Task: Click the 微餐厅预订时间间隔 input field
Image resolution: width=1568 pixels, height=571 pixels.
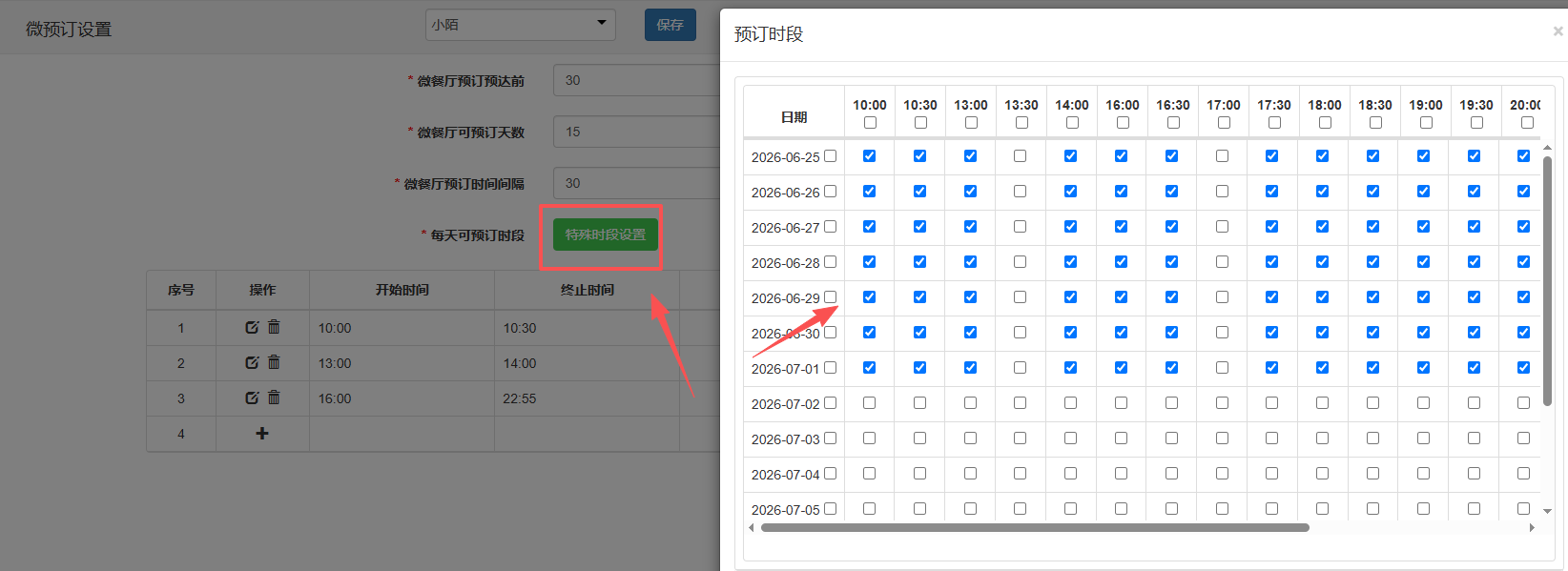Action: point(637,183)
